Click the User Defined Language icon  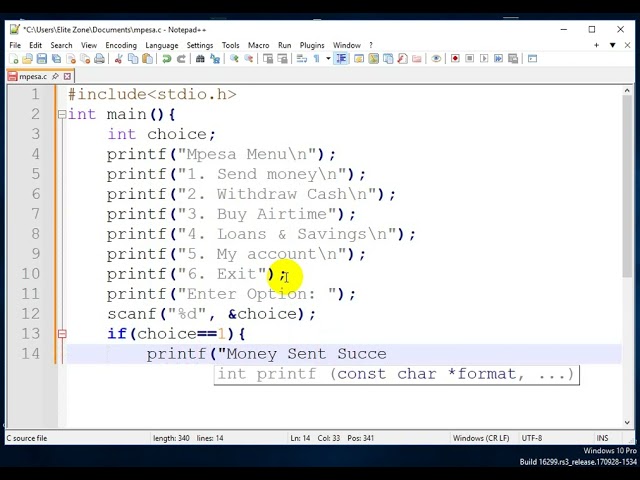tap(359, 59)
